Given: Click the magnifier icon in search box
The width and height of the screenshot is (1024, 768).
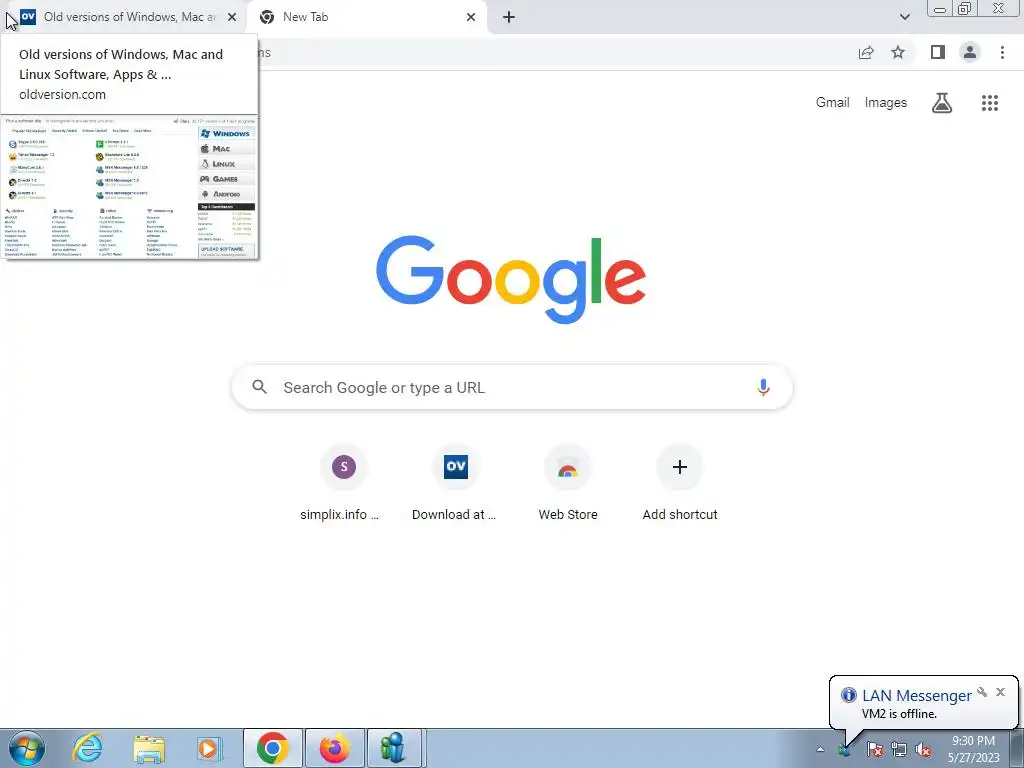Looking at the screenshot, I should pyautogui.click(x=259, y=387).
